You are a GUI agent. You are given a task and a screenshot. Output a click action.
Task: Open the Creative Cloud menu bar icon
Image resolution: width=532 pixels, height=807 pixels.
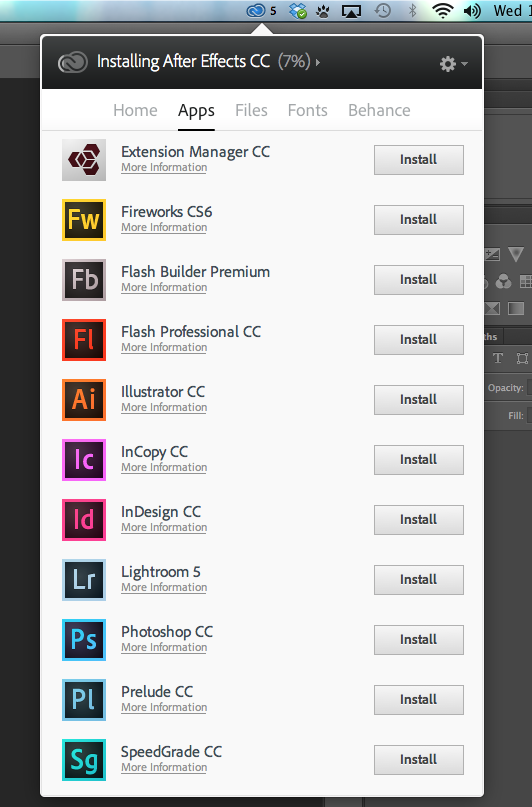pos(256,10)
